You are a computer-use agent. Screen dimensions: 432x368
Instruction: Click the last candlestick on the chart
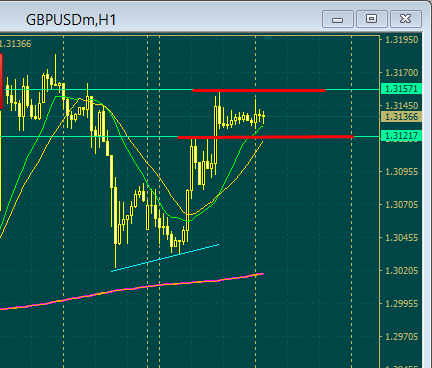[264, 117]
